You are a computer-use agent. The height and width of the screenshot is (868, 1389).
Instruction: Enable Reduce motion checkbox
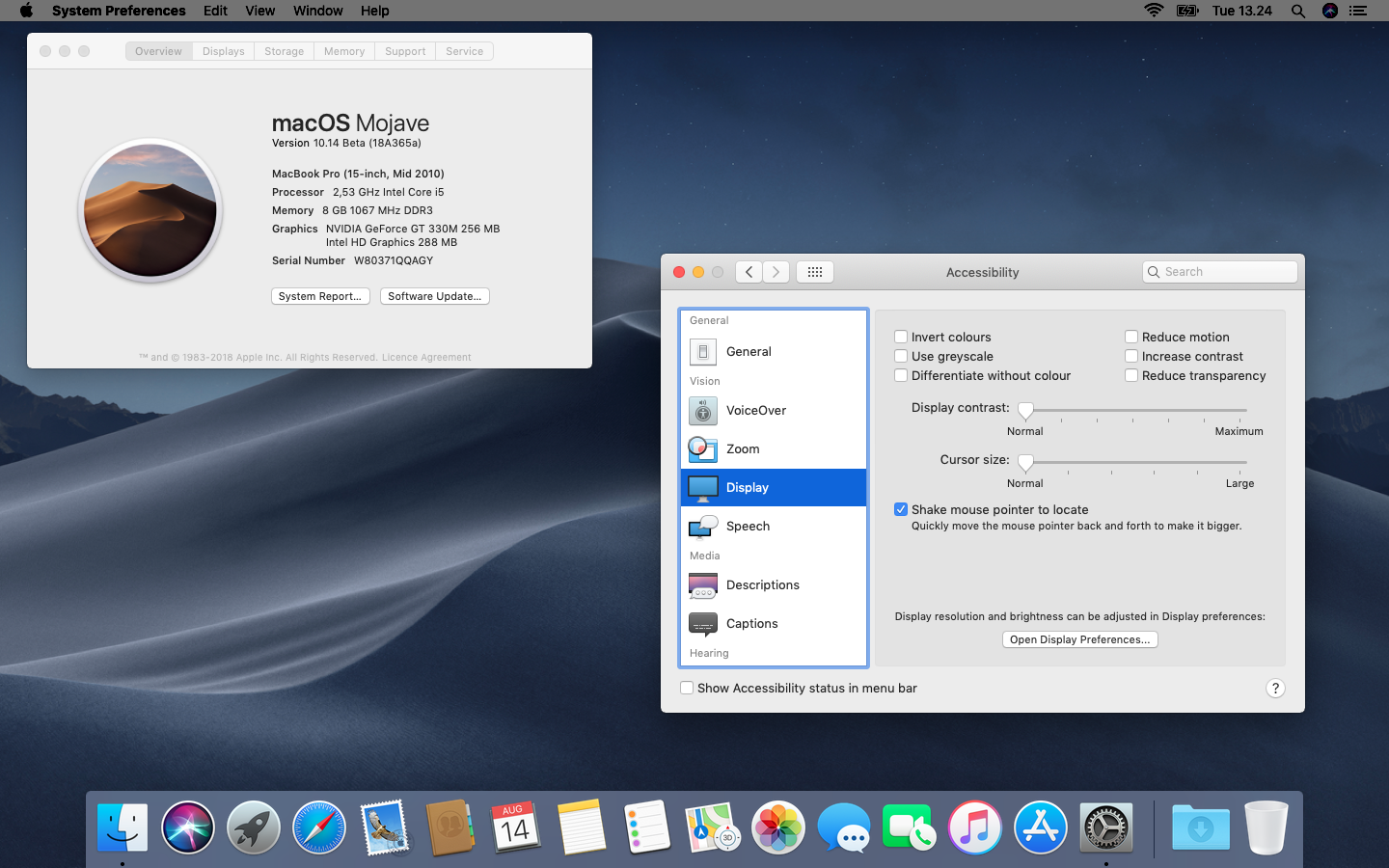[x=1131, y=337]
